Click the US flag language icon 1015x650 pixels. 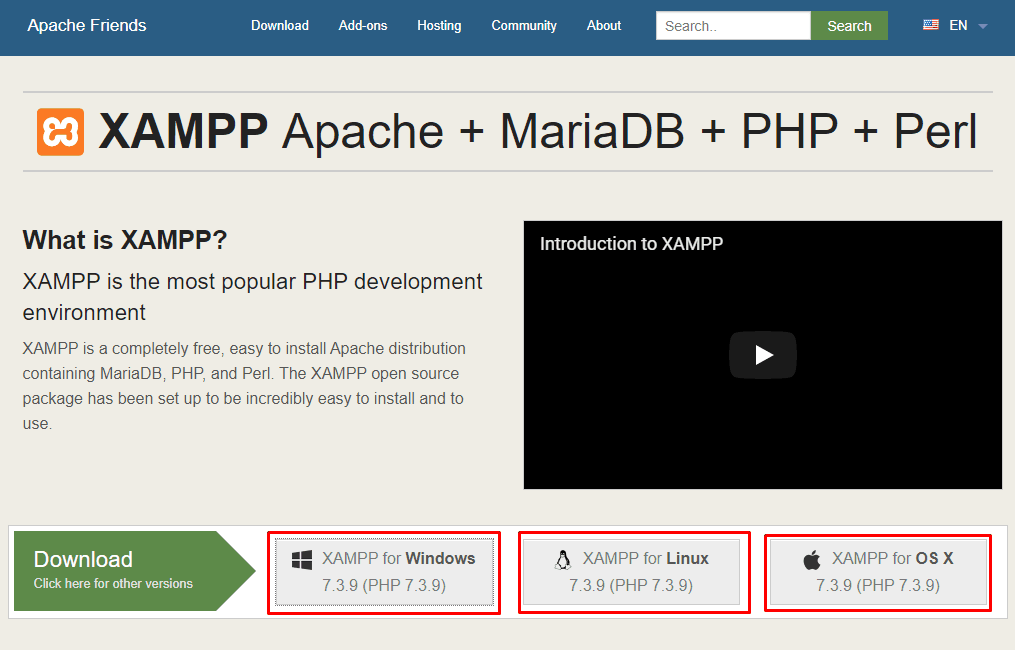931,25
